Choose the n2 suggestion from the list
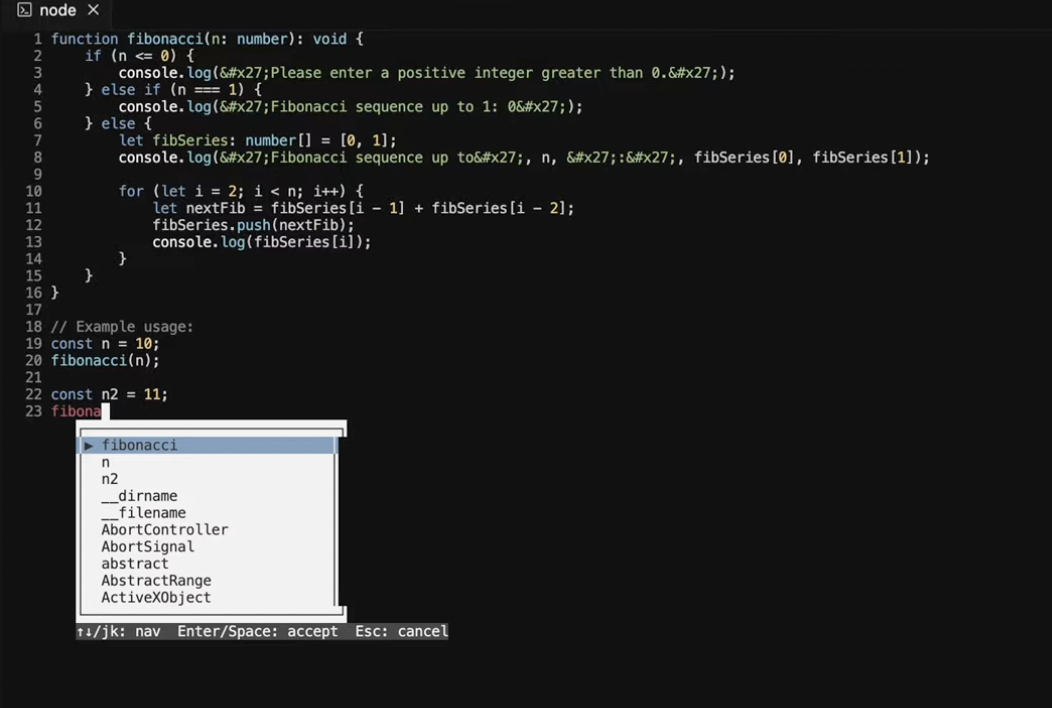 [110, 480]
